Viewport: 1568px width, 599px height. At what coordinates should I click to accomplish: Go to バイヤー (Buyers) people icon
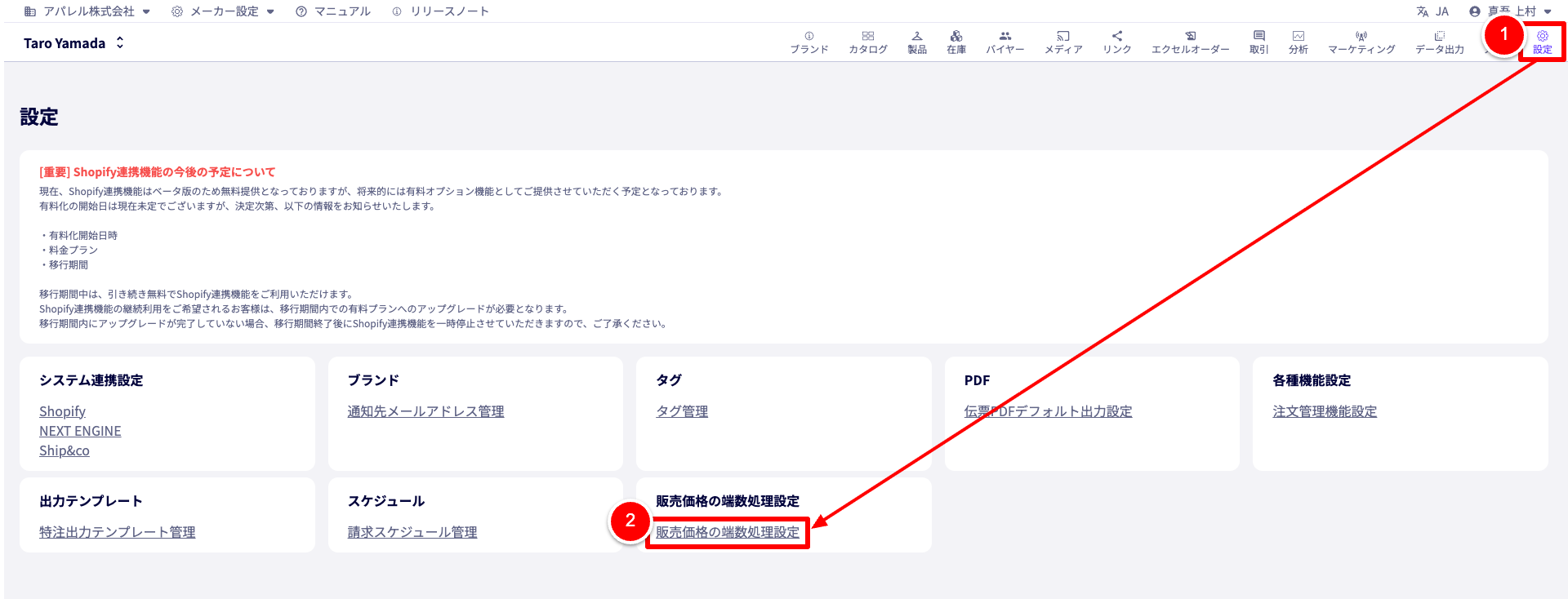pyautogui.click(x=1004, y=37)
